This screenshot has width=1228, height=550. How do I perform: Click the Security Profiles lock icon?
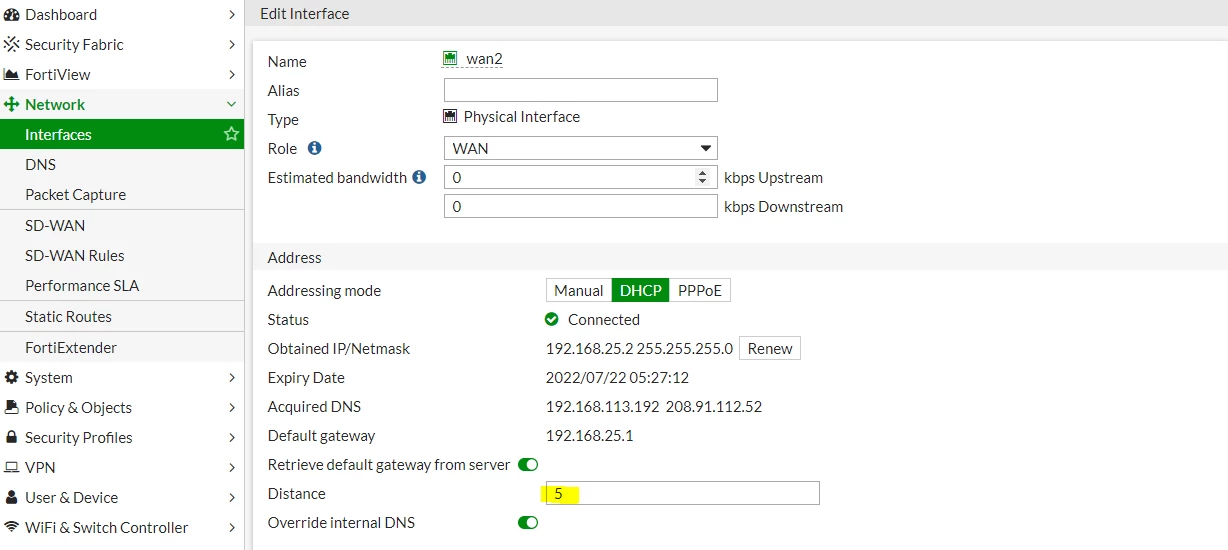point(12,438)
